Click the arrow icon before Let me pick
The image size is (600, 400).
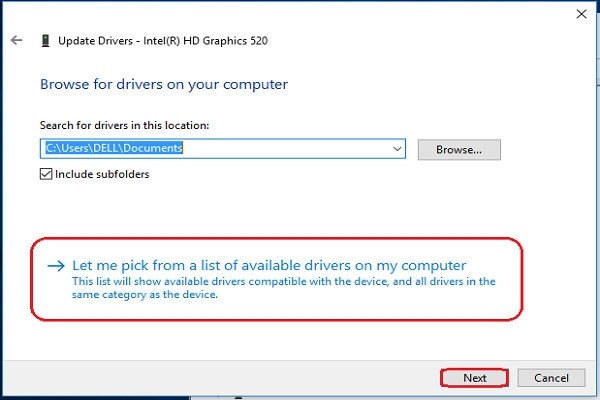point(58,266)
